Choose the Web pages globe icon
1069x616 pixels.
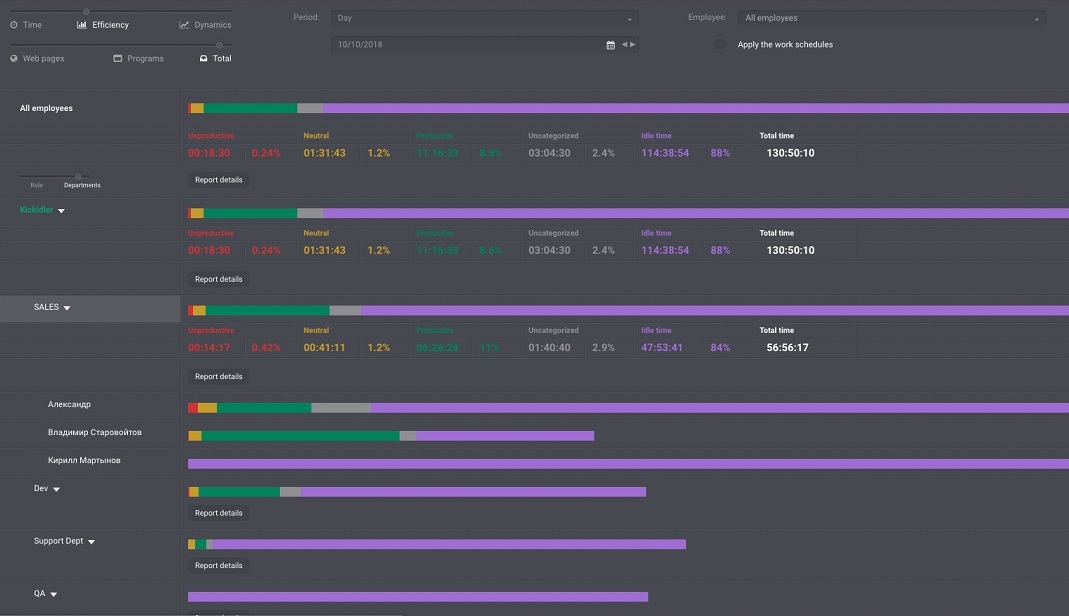coord(14,59)
